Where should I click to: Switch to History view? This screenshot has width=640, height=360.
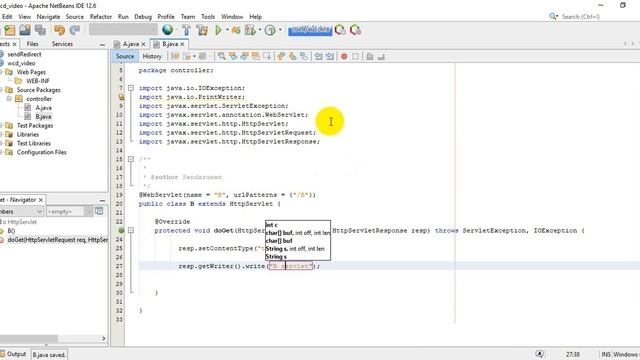pos(152,56)
